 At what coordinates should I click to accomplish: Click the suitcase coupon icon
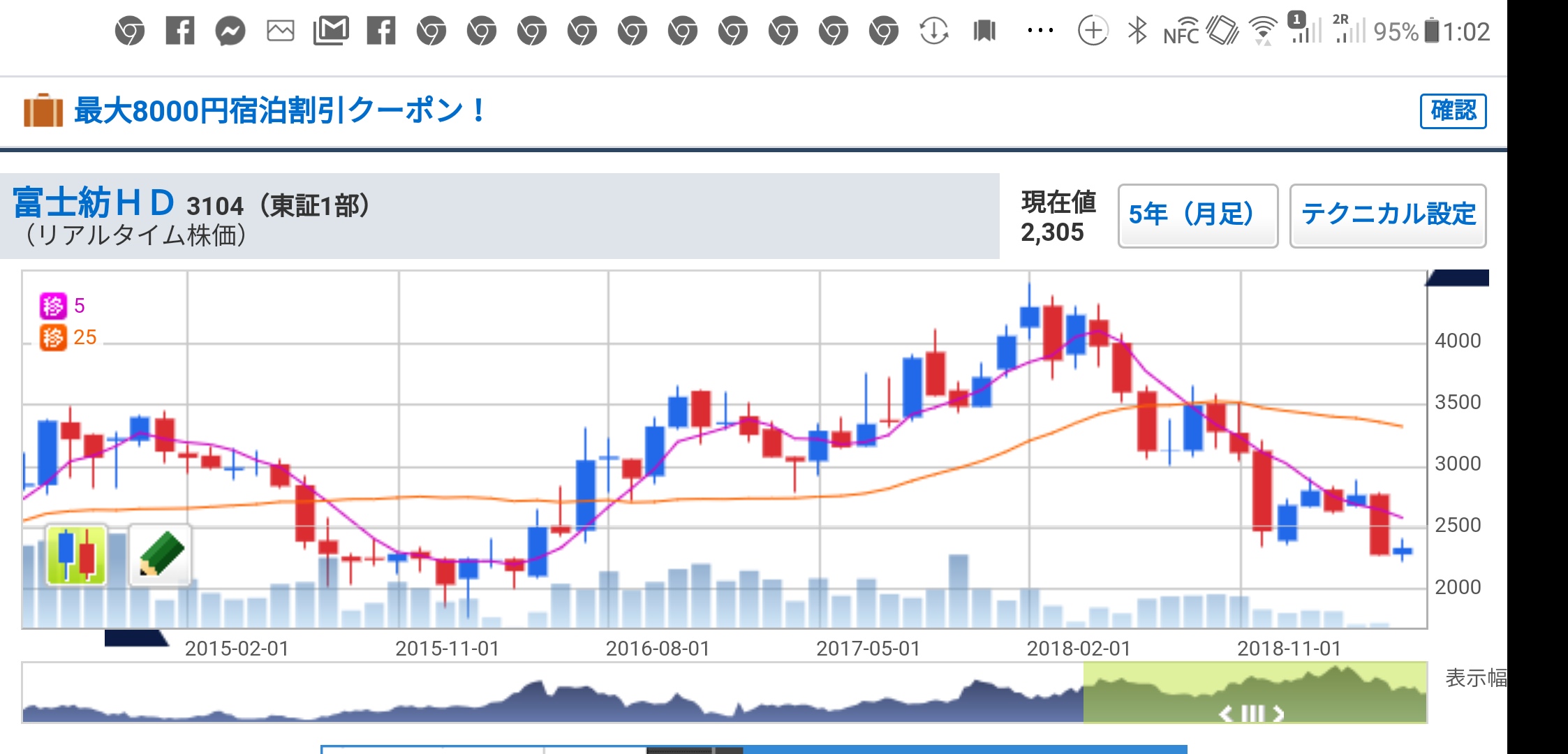coord(43,111)
